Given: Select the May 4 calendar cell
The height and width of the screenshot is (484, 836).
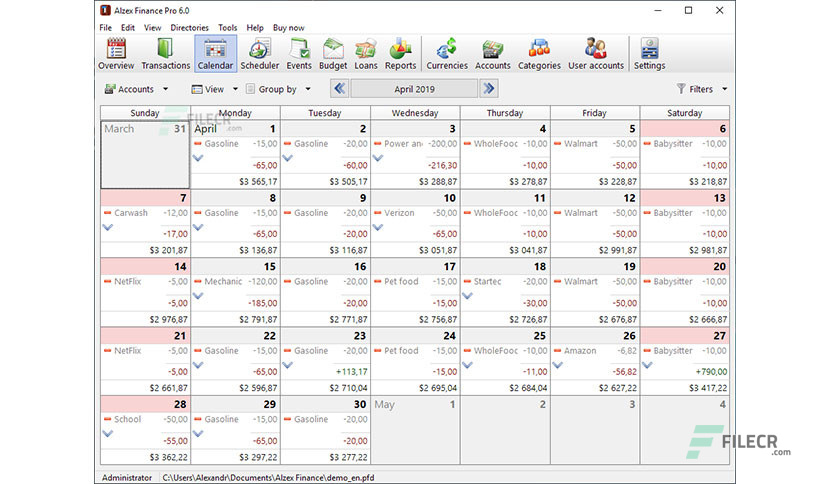Looking at the screenshot, I should point(685,430).
